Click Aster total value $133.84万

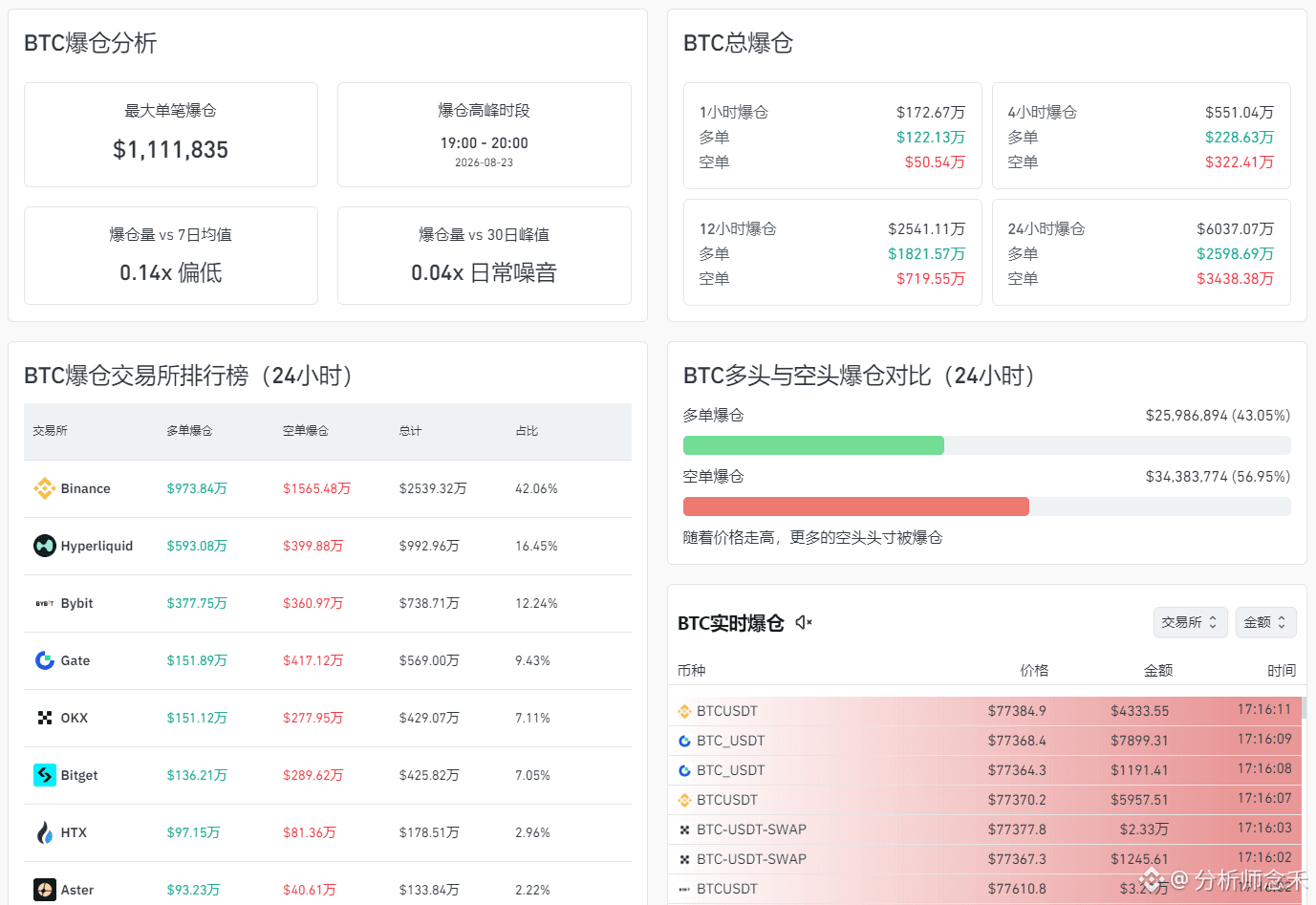point(429,890)
